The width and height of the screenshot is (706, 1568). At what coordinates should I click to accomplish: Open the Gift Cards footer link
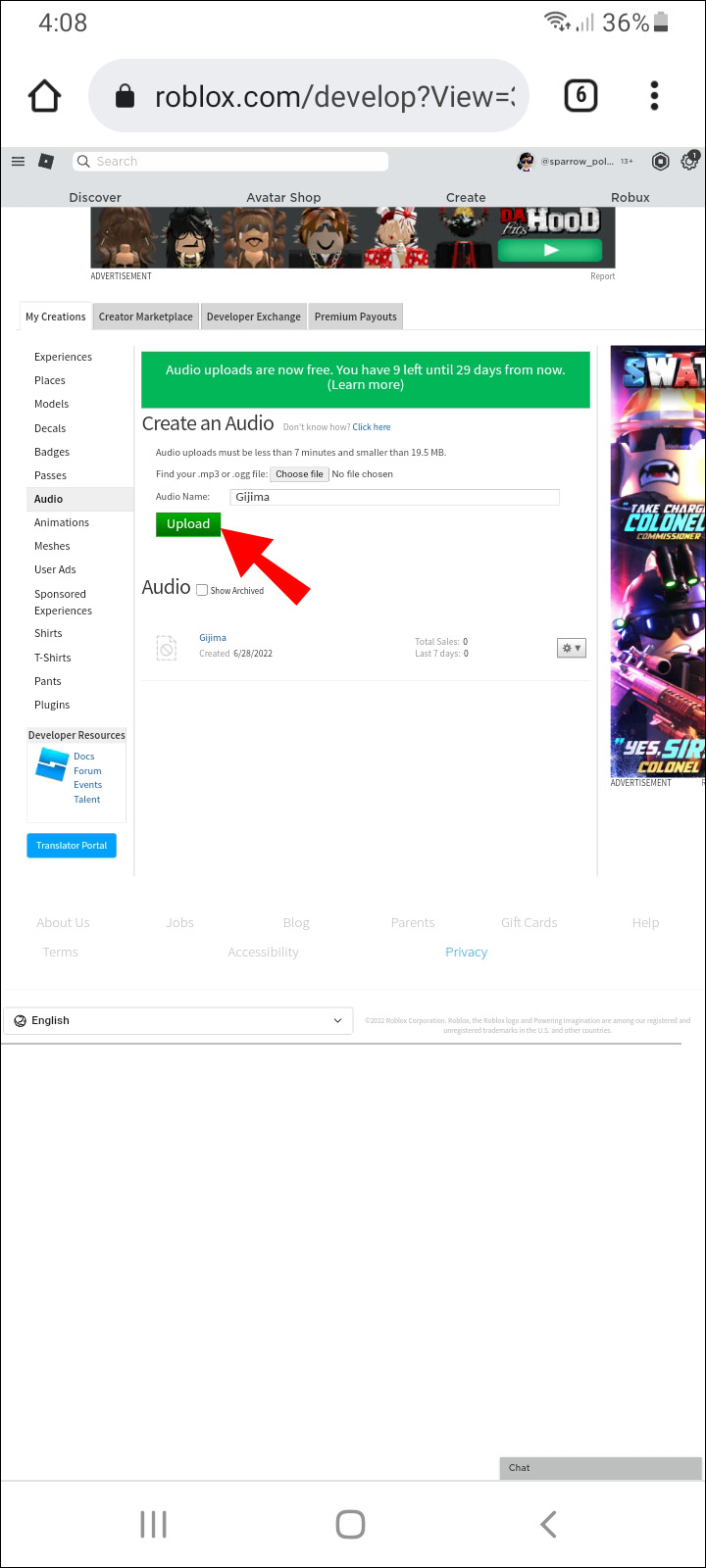click(x=529, y=922)
